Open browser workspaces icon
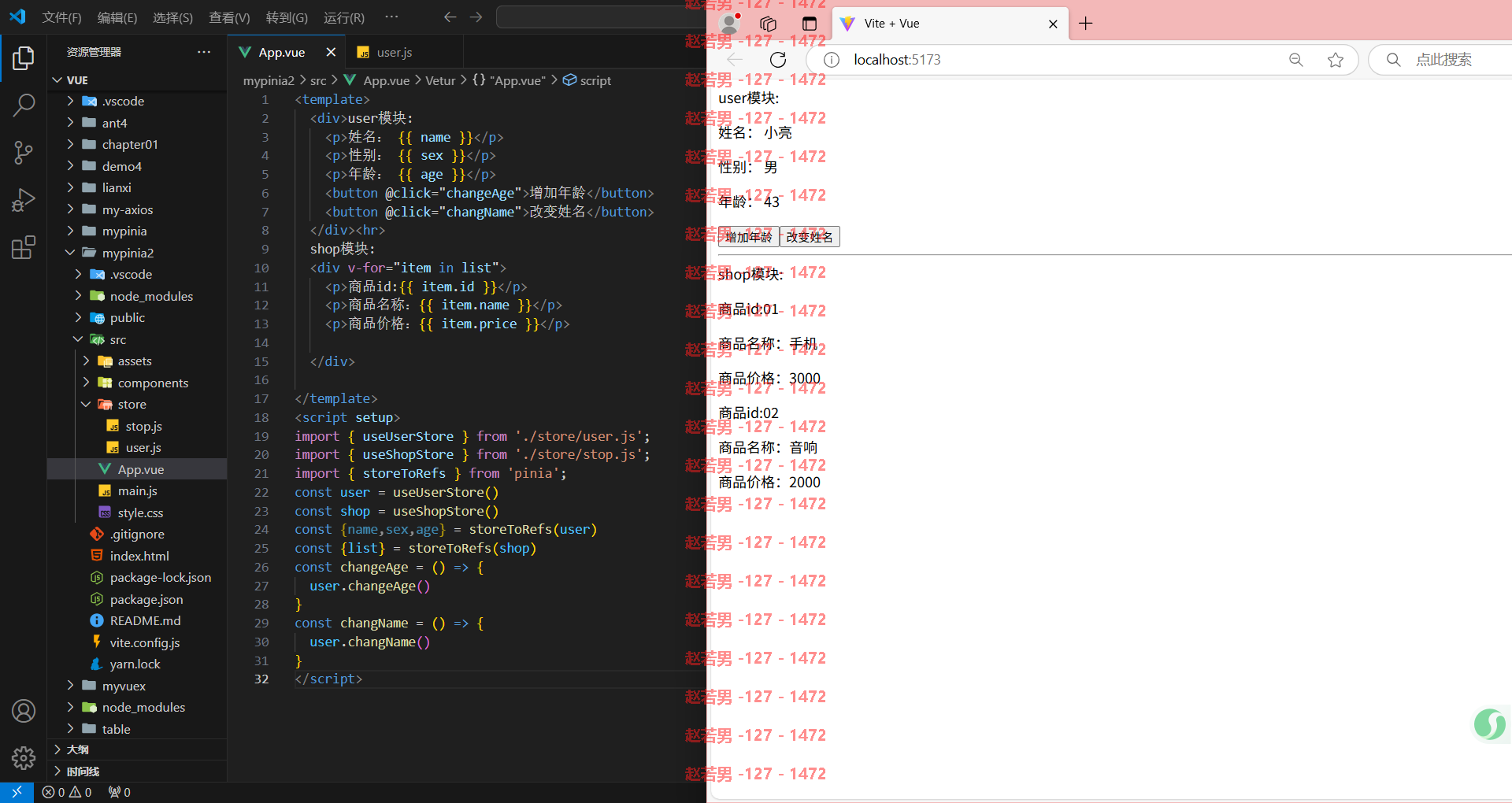The height and width of the screenshot is (803, 1512). click(x=769, y=24)
